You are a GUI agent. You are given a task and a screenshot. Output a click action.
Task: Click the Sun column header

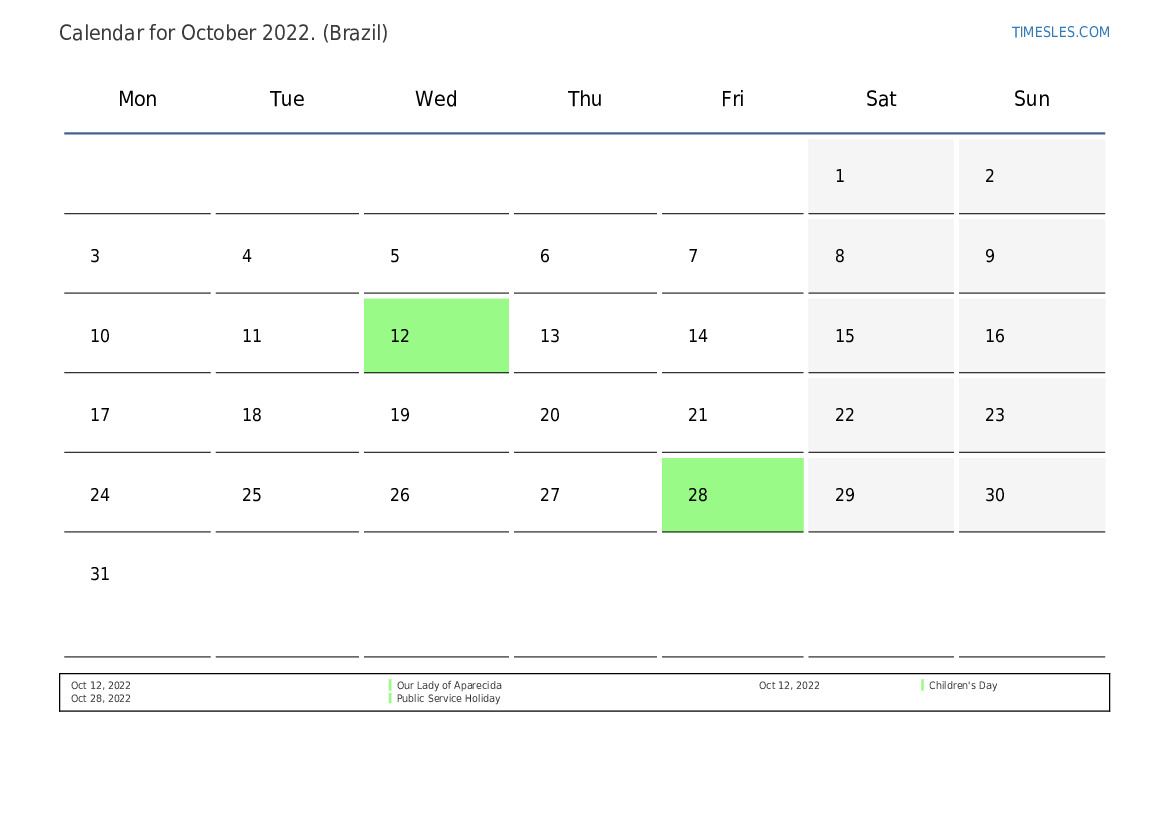pyautogui.click(x=1031, y=99)
